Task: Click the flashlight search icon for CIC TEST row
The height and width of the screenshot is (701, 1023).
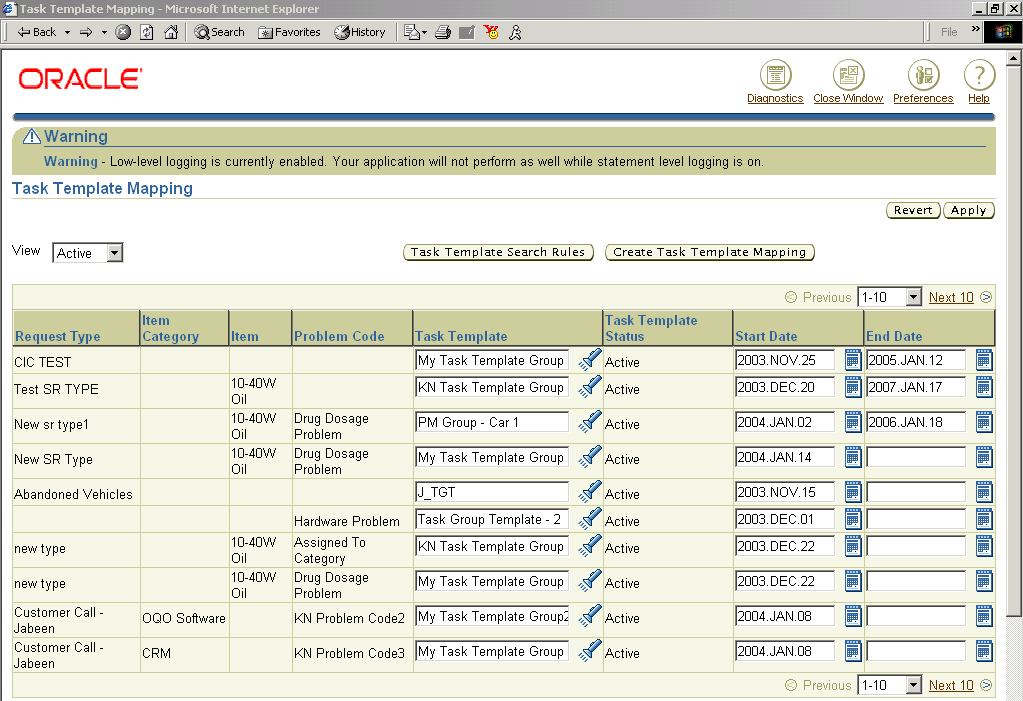Action: point(590,360)
